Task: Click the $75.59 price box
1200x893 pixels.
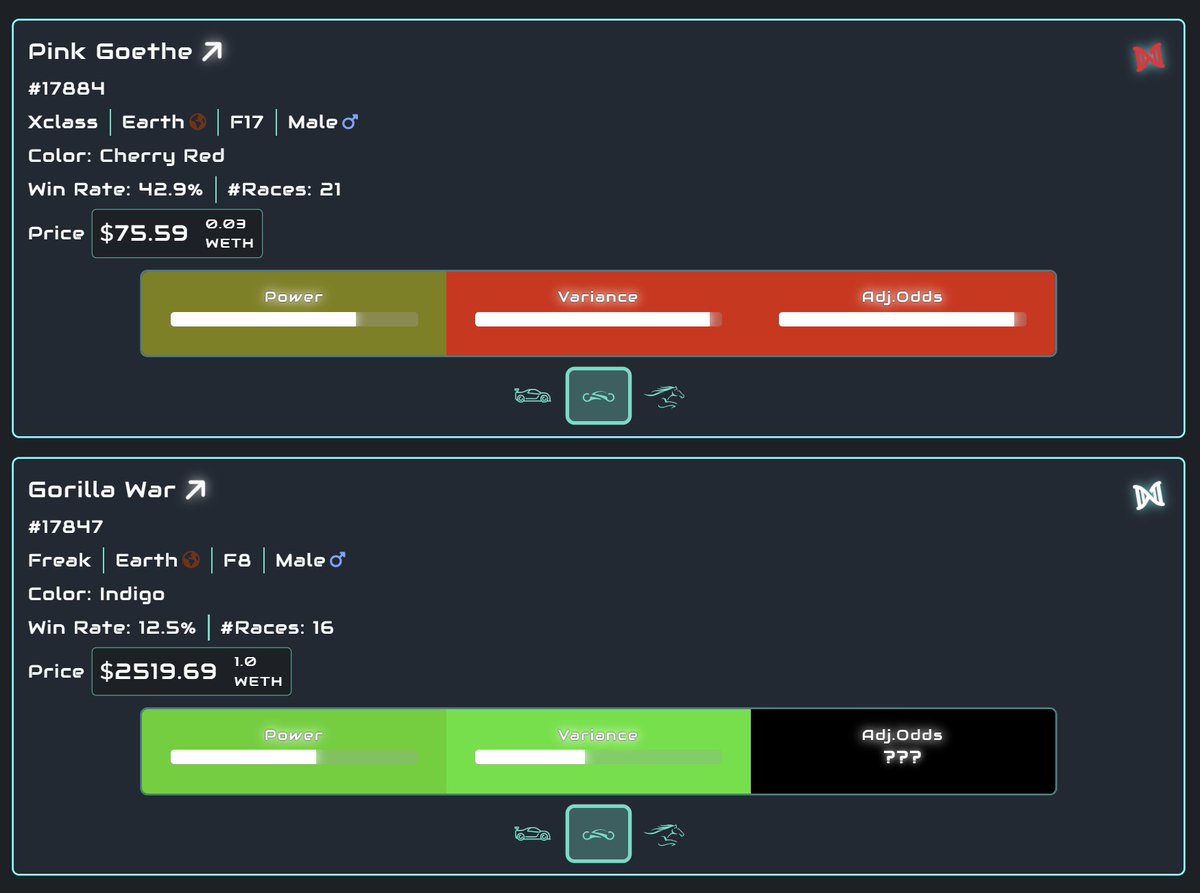Action: (x=177, y=233)
